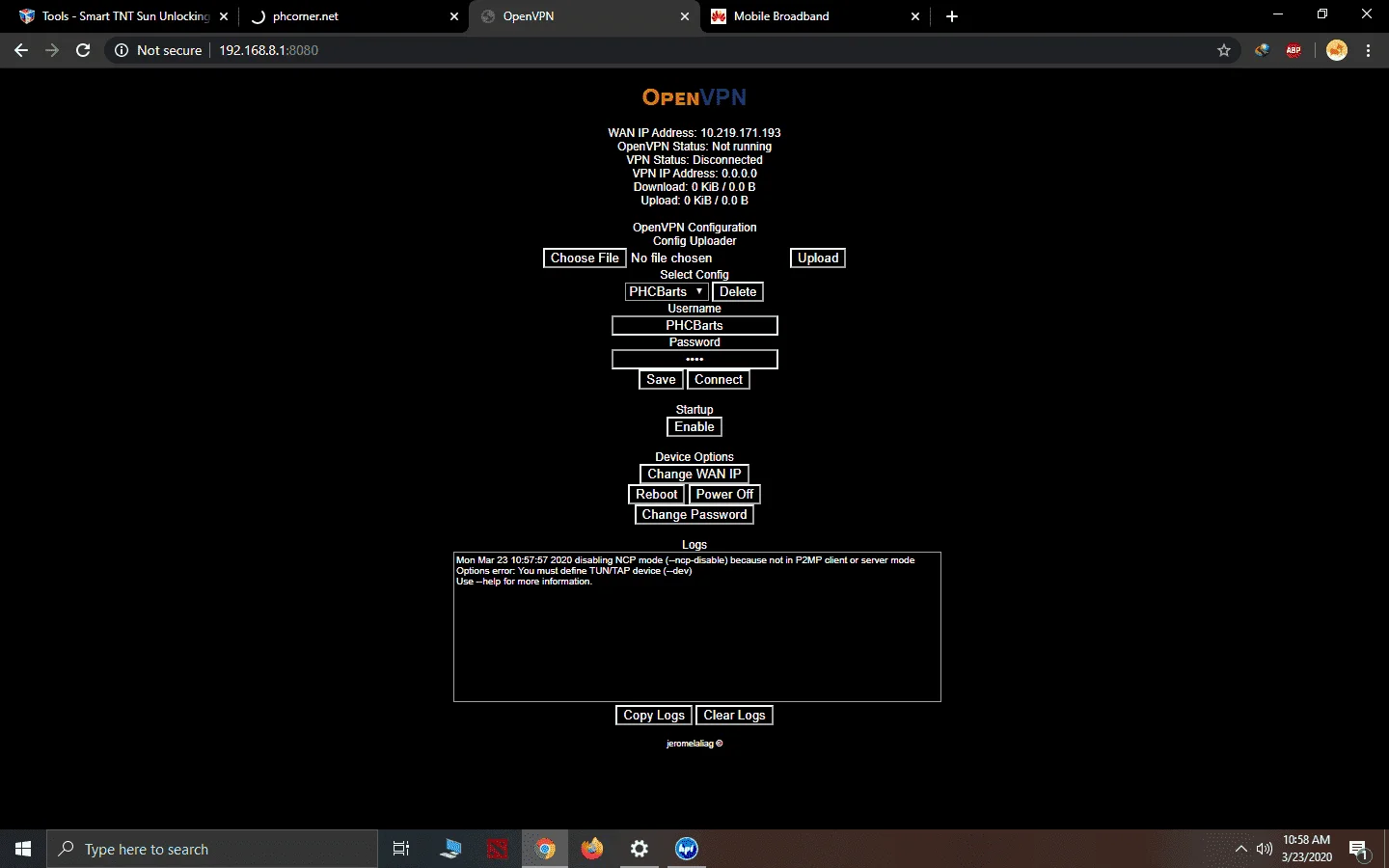Open the Adblock Plus extension

(x=1294, y=50)
